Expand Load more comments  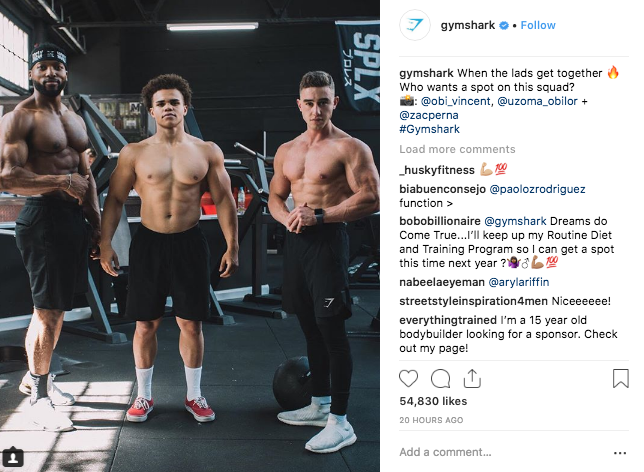(457, 149)
